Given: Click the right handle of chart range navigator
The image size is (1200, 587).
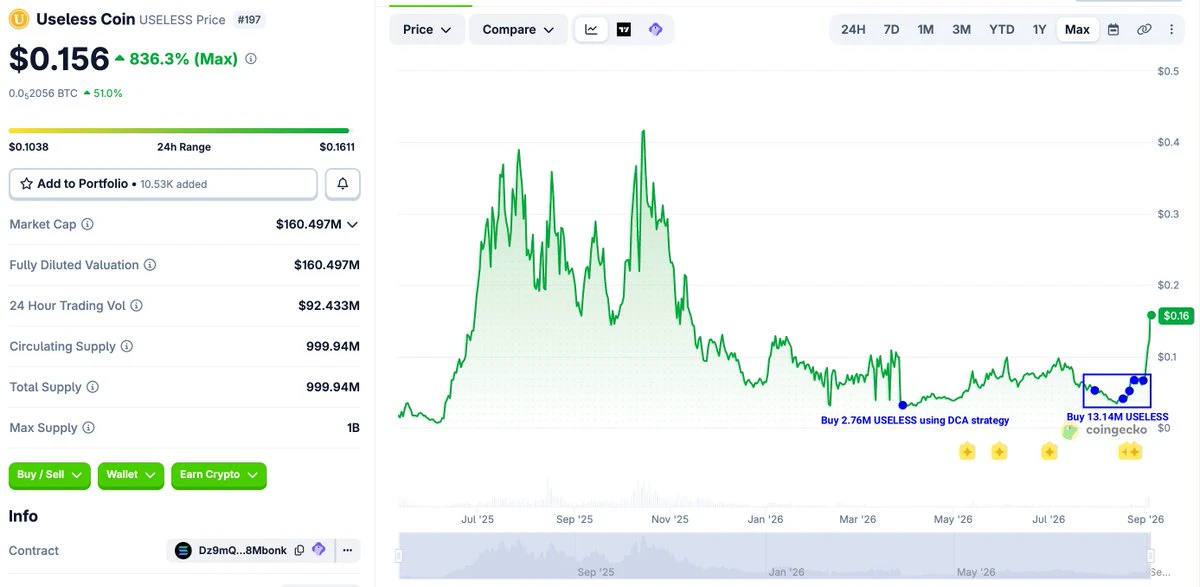Looking at the screenshot, I should tap(1151, 555).
